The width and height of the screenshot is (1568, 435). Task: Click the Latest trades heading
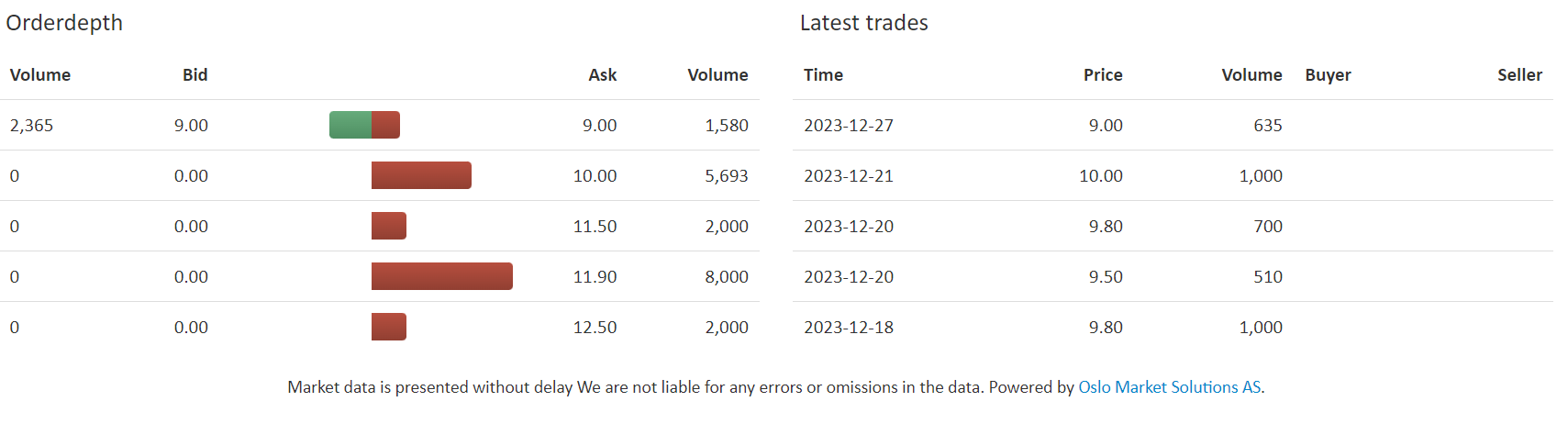coord(864,23)
